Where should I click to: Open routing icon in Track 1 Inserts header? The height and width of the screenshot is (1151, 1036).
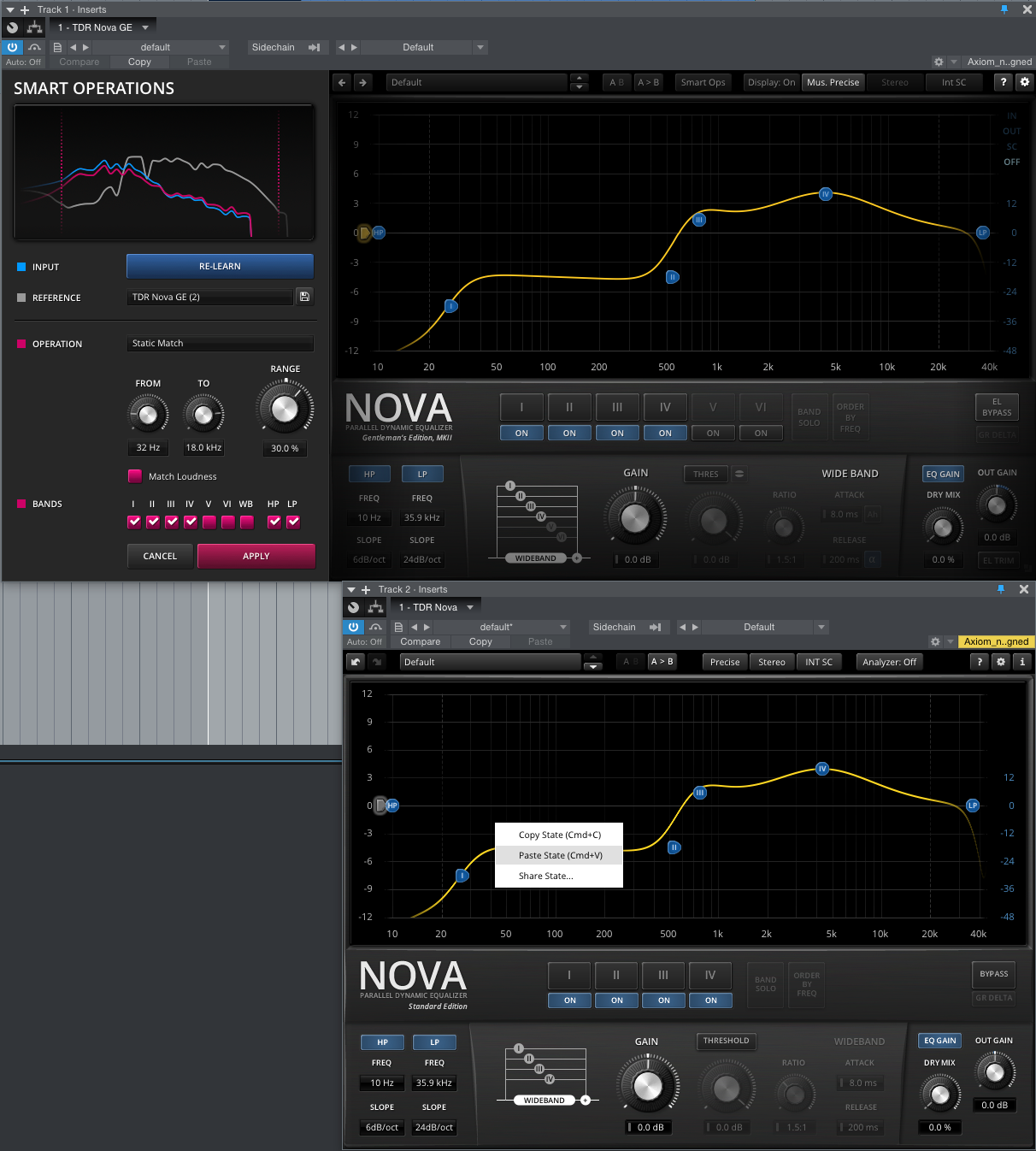(35, 27)
